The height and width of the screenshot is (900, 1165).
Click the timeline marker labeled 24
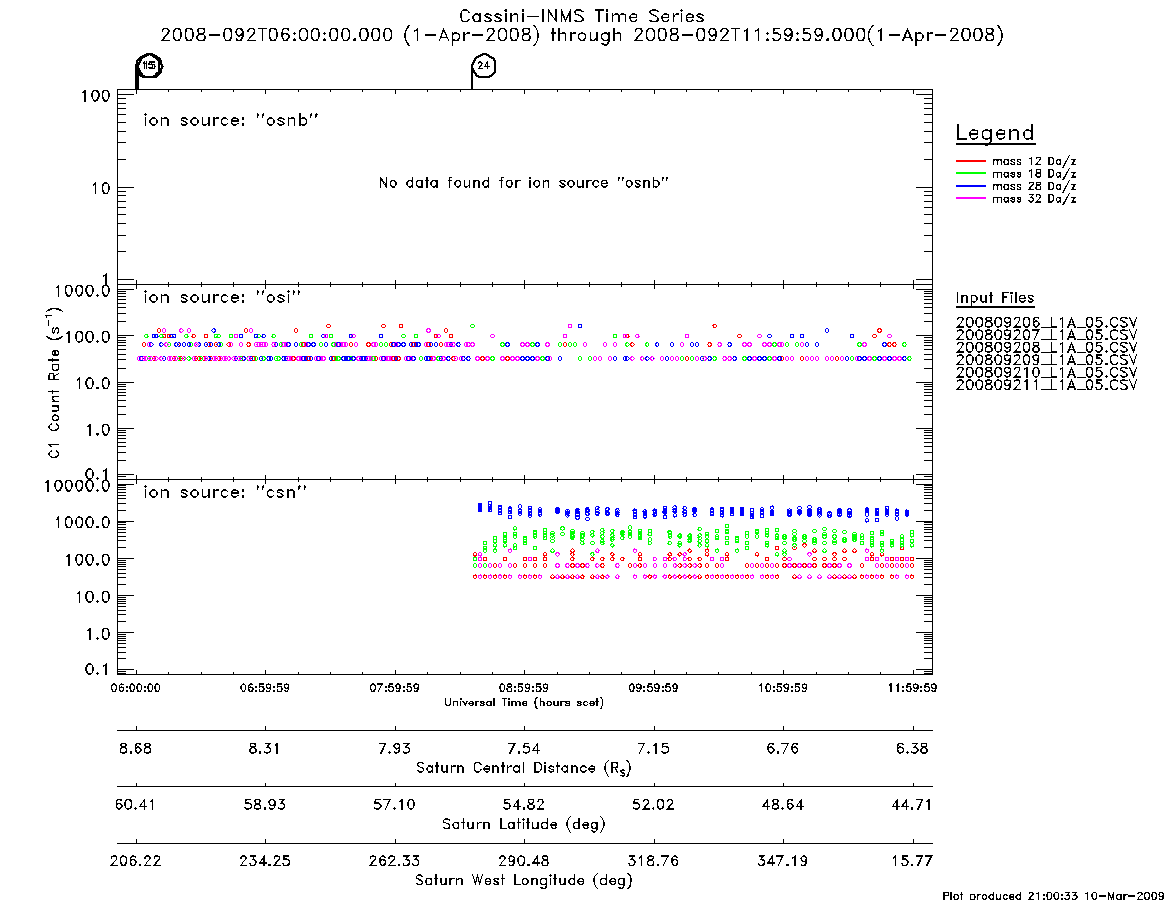484,65
